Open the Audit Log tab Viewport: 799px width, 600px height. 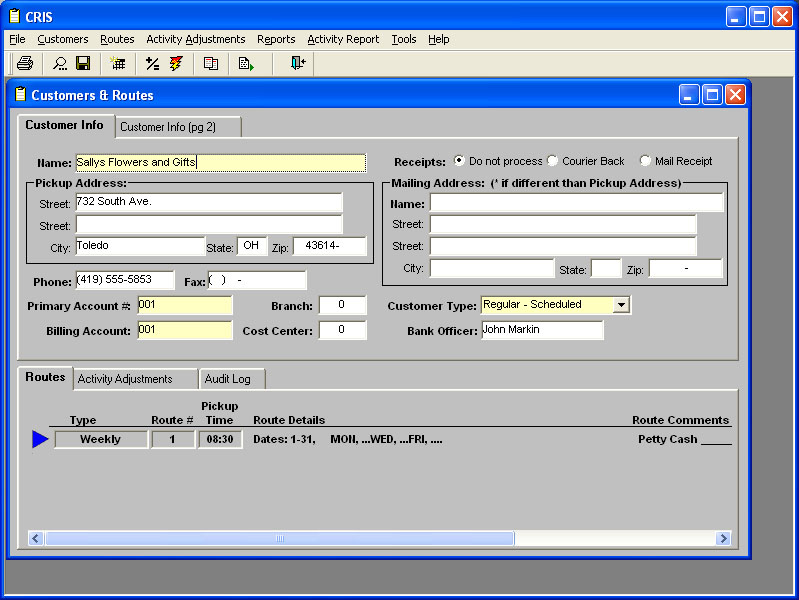click(x=232, y=379)
